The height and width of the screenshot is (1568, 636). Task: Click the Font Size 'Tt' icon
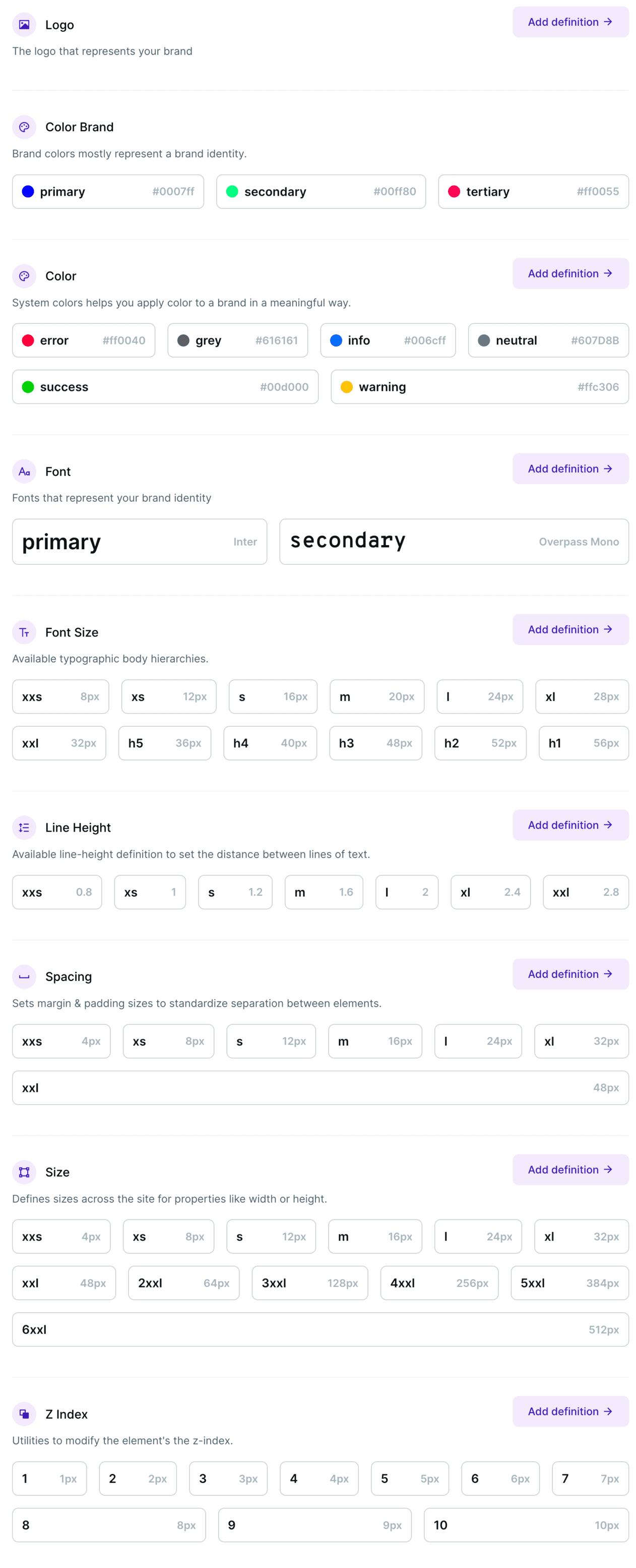(24, 632)
